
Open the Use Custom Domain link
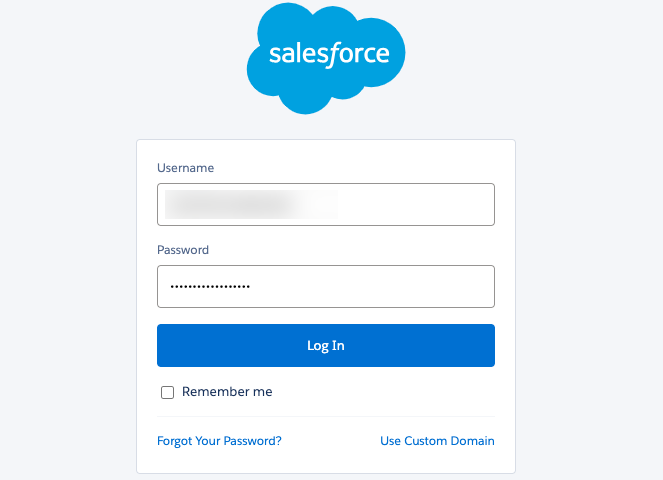pos(437,441)
